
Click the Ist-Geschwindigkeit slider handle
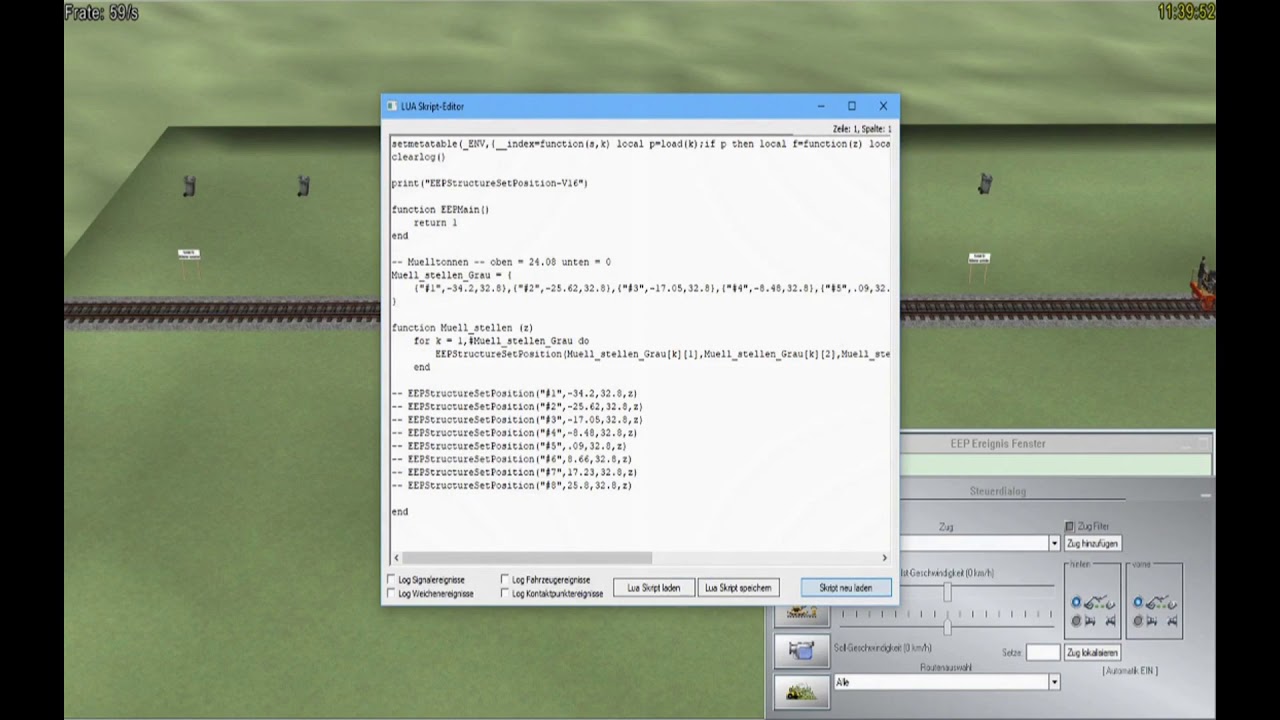pyautogui.click(x=947, y=592)
